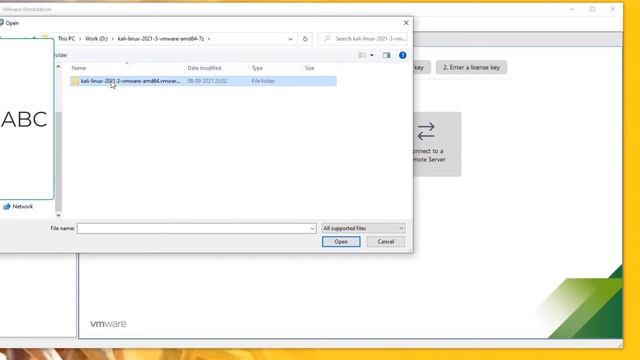Sort files by Date modified column
Screen dimensions: 640x360
(x=204, y=68)
